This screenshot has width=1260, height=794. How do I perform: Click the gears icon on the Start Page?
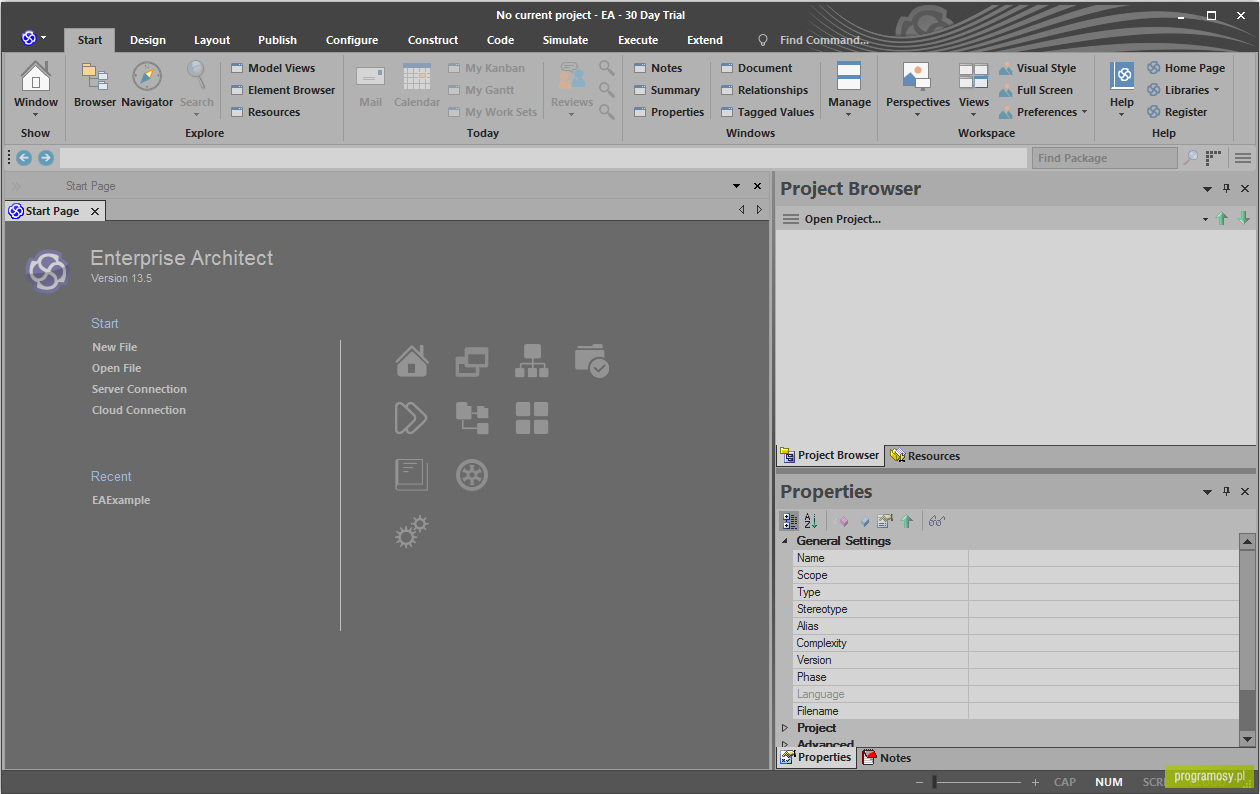click(412, 532)
